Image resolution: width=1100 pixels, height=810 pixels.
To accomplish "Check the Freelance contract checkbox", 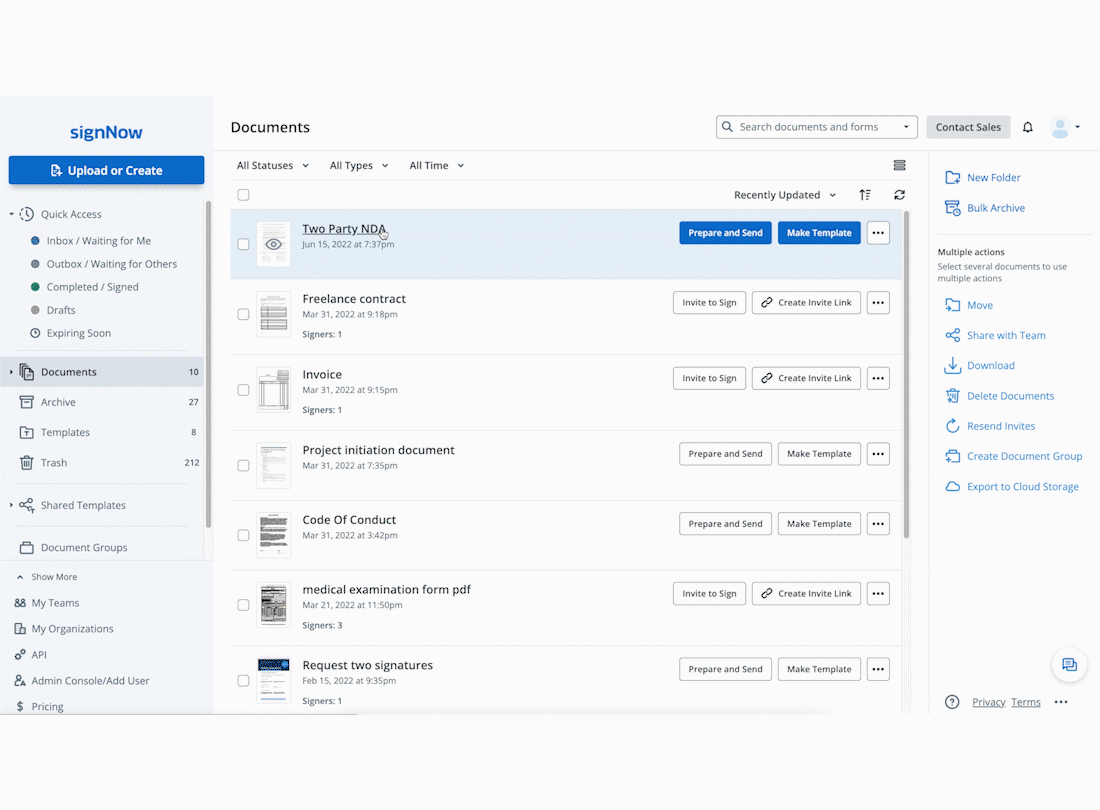I will (243, 314).
